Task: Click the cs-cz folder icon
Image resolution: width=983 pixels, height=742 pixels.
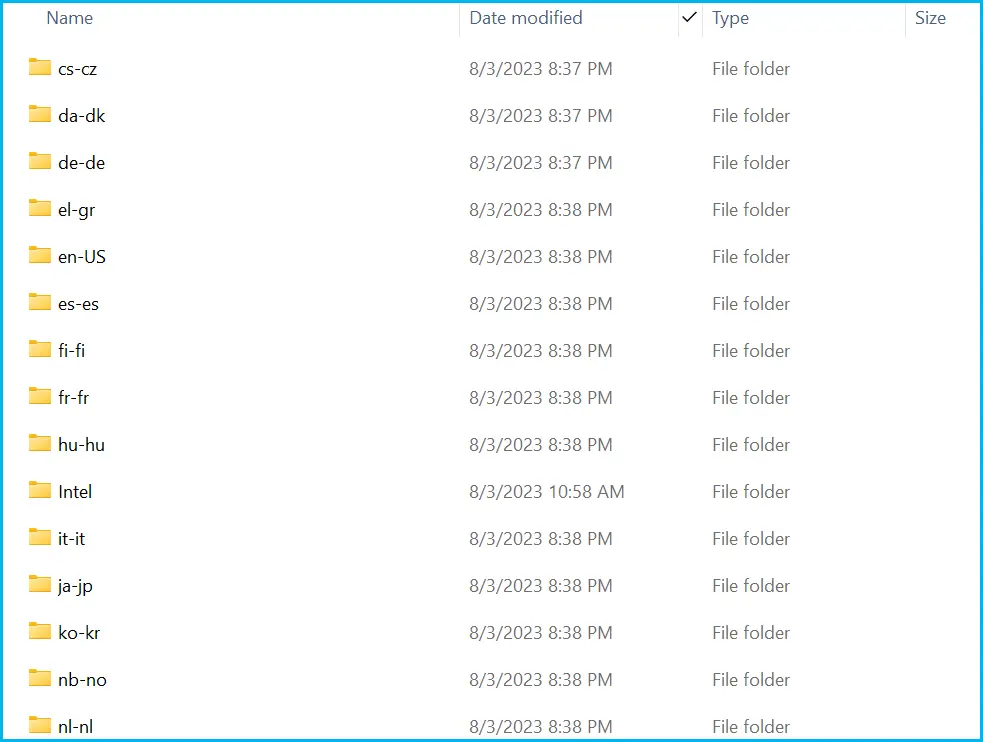Action: (x=40, y=68)
